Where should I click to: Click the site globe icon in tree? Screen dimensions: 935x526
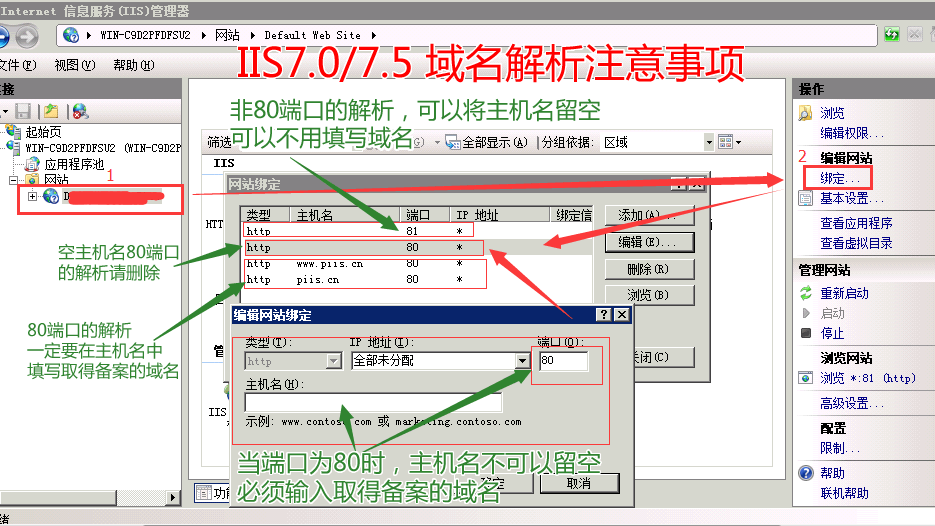tap(51, 196)
